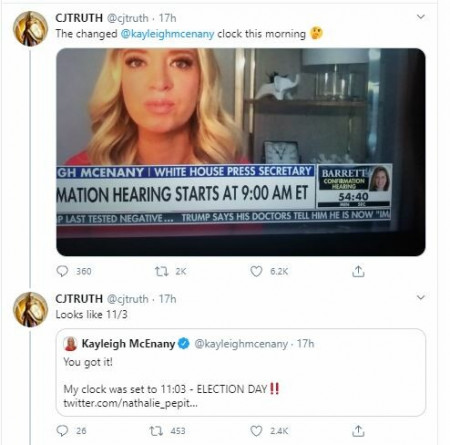Open the 17h timestamp of first tweet
Screen dimensions: 450x445
[x=167, y=18]
